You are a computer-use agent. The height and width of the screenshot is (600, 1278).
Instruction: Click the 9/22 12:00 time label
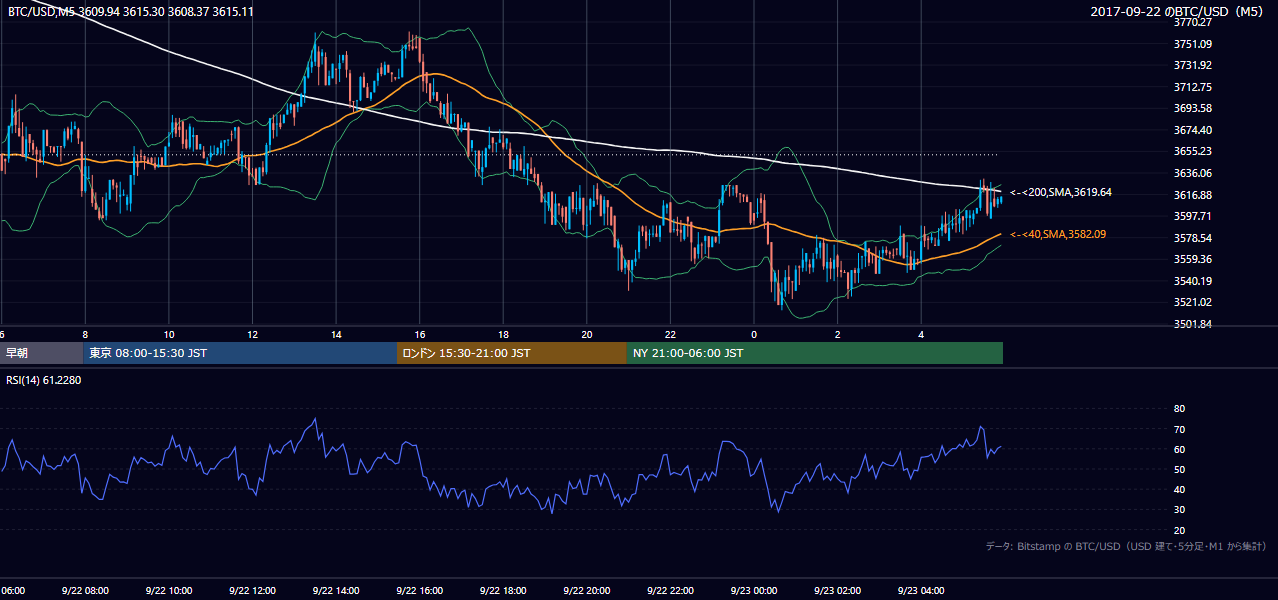252,591
